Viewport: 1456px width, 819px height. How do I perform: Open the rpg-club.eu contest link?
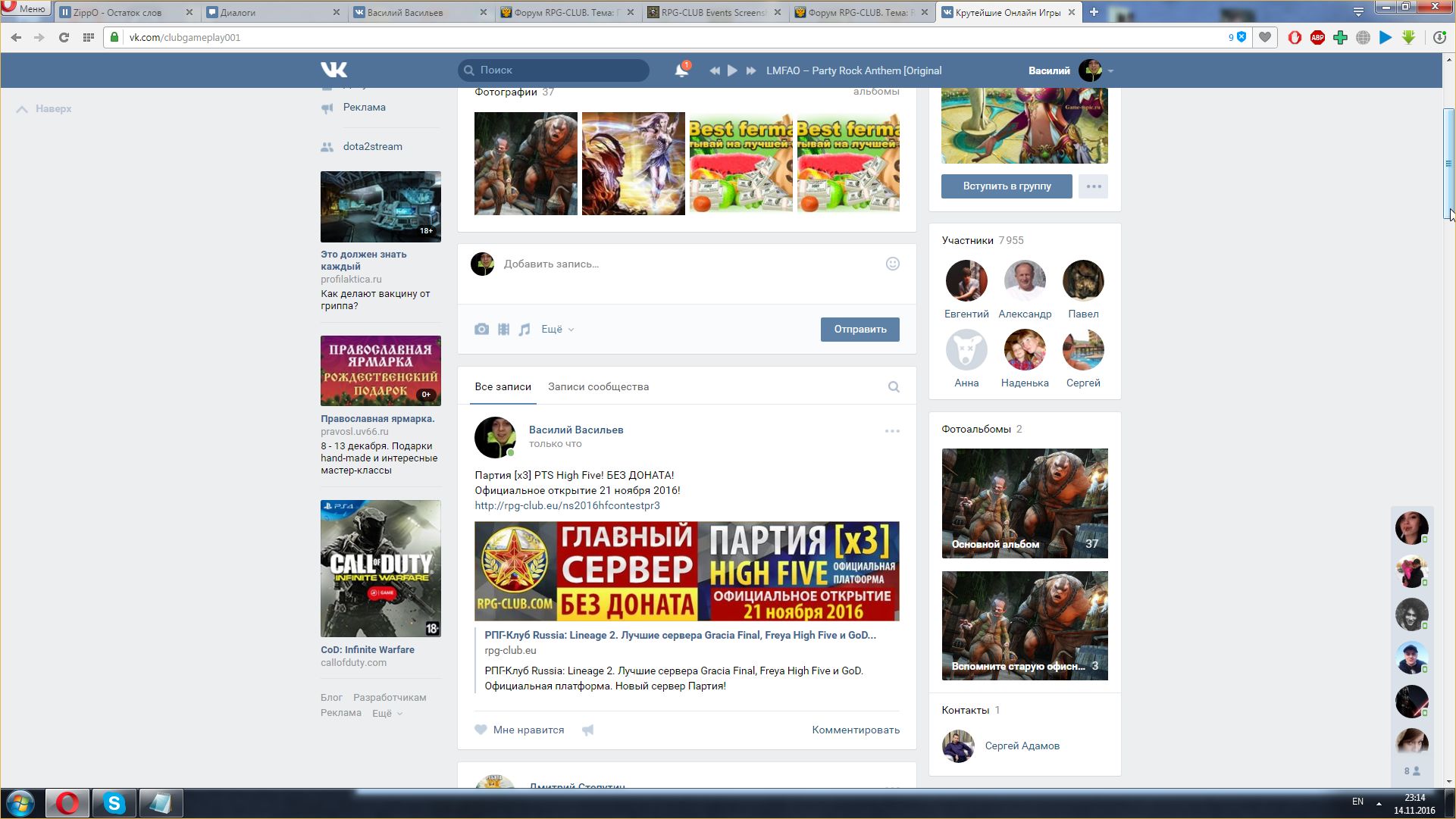click(567, 505)
